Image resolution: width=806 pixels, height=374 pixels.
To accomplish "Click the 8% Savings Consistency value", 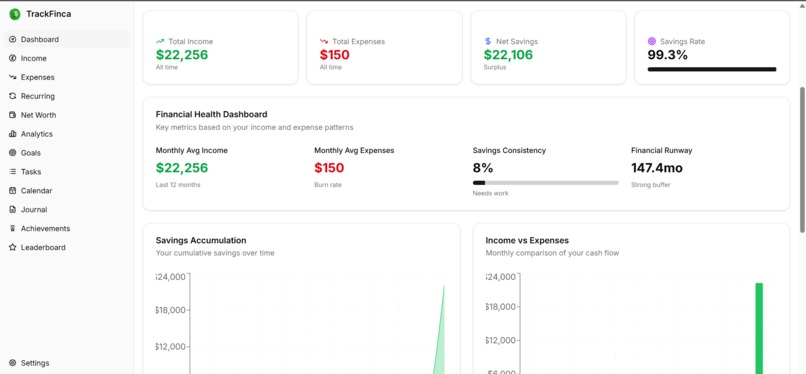I will tap(483, 168).
